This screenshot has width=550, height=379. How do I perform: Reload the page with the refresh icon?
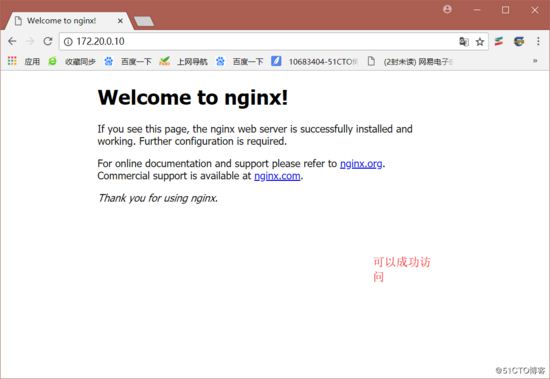(48, 41)
